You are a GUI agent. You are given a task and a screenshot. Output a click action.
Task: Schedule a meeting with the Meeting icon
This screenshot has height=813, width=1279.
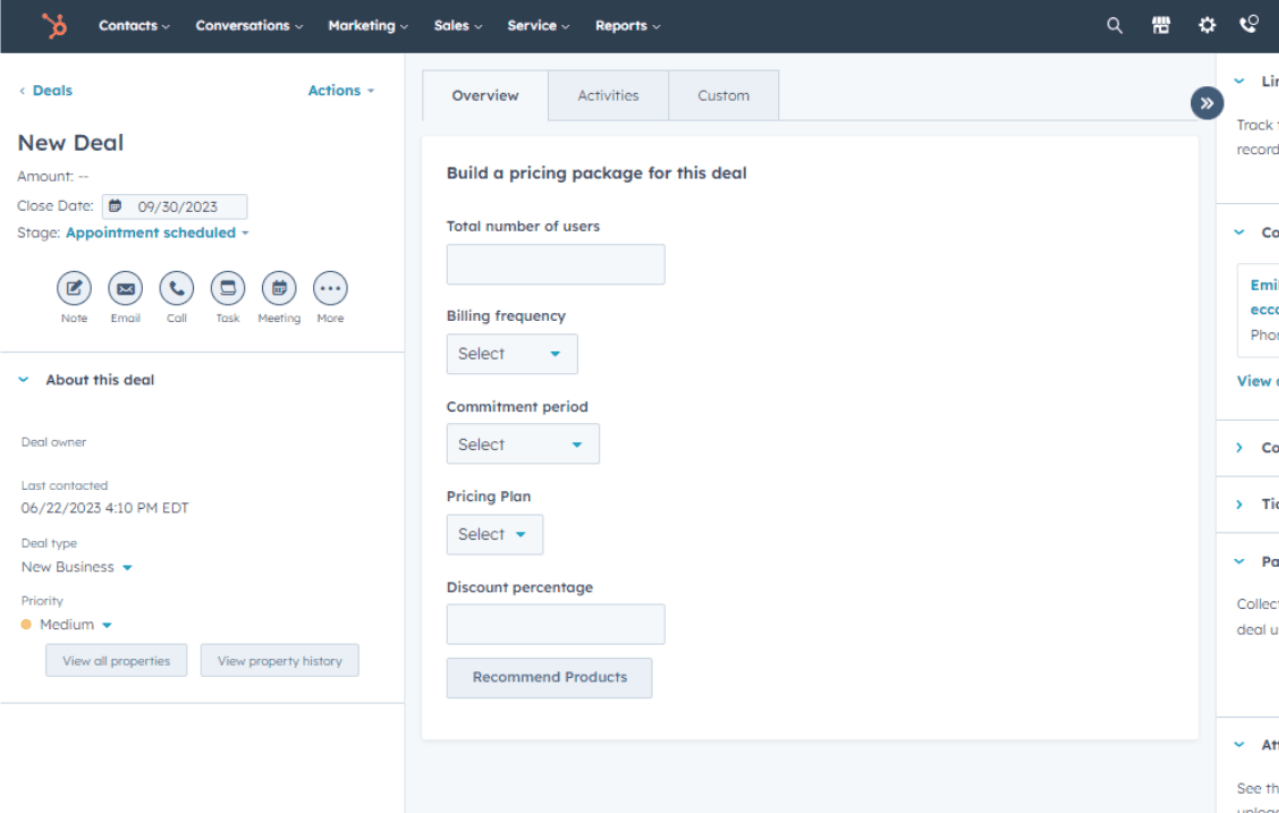coord(279,289)
